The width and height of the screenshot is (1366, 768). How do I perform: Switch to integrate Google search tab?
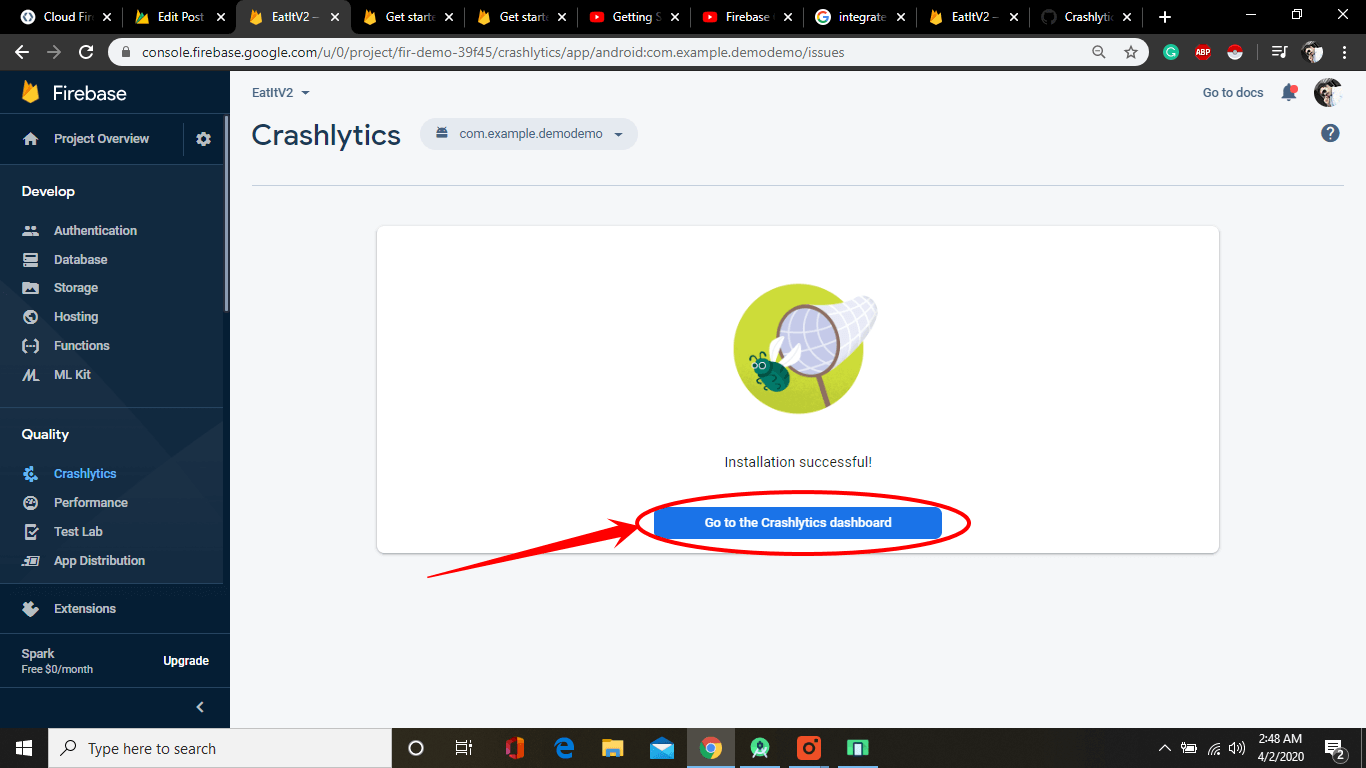click(862, 17)
